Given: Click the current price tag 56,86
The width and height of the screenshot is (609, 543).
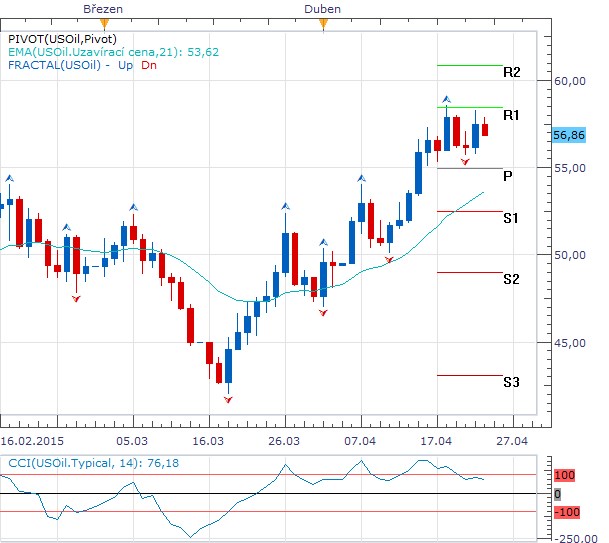Looking at the screenshot, I should click(x=569, y=135).
